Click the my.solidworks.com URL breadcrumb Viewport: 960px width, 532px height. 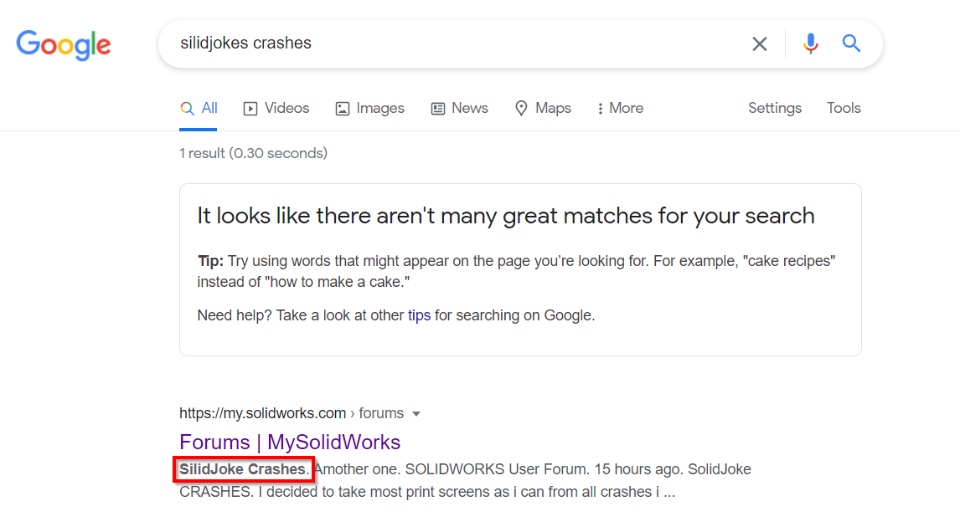(262, 413)
